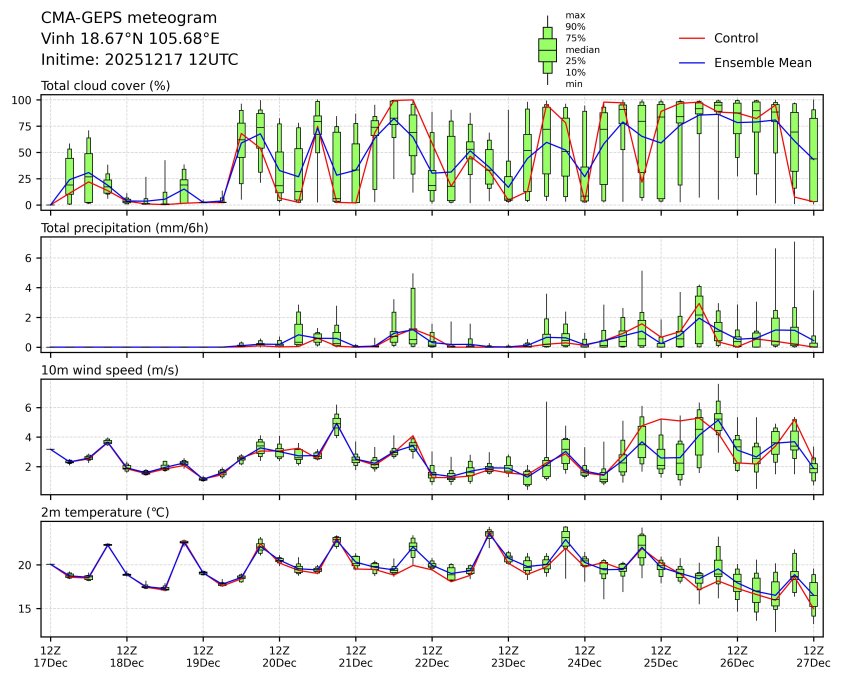Pick the 12Z 23Dec time axis label
The width and height of the screenshot is (842, 680).
click(x=508, y=656)
